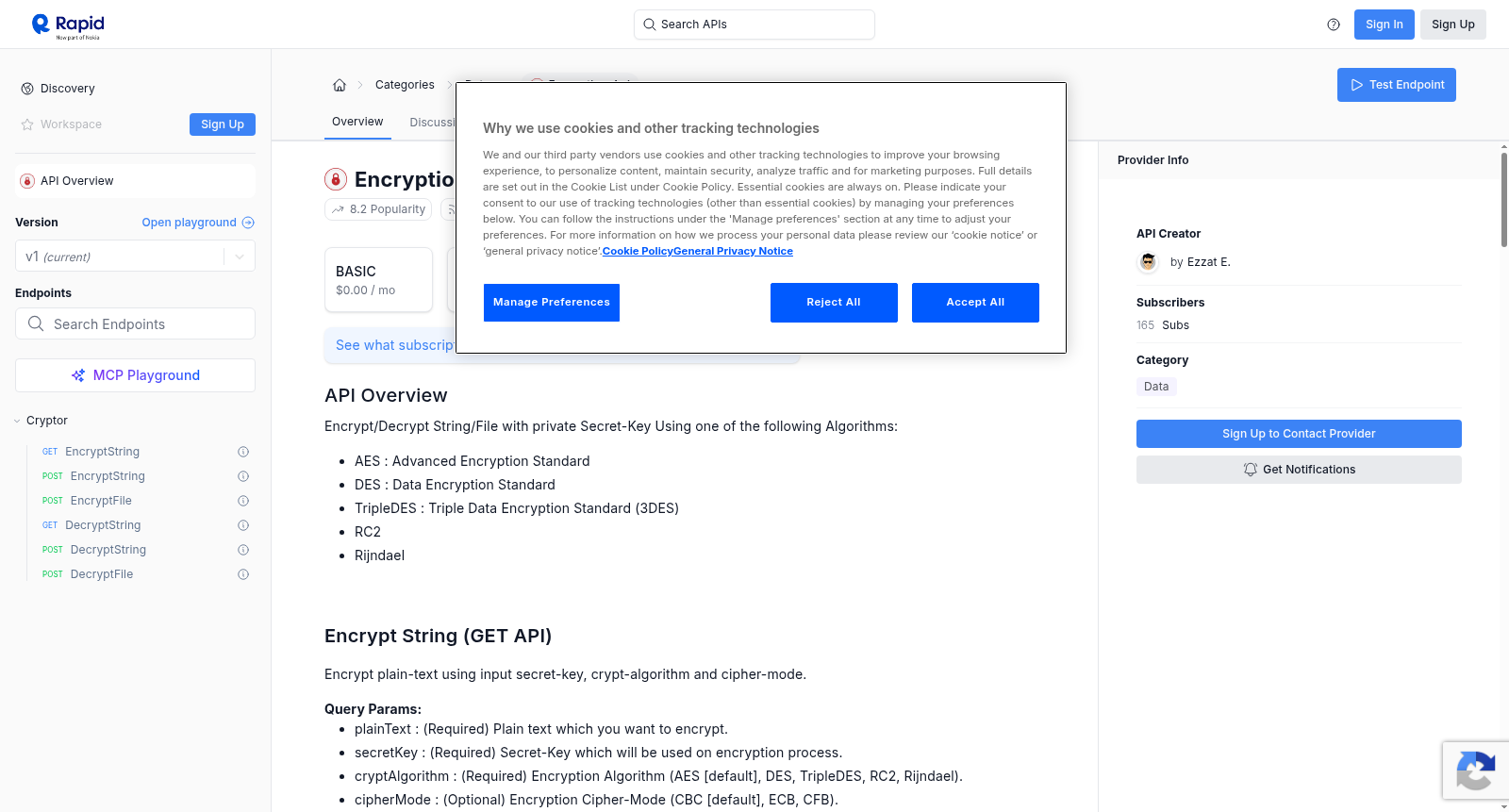Select API Overview sidebar item
1509x812 pixels.
point(135,181)
